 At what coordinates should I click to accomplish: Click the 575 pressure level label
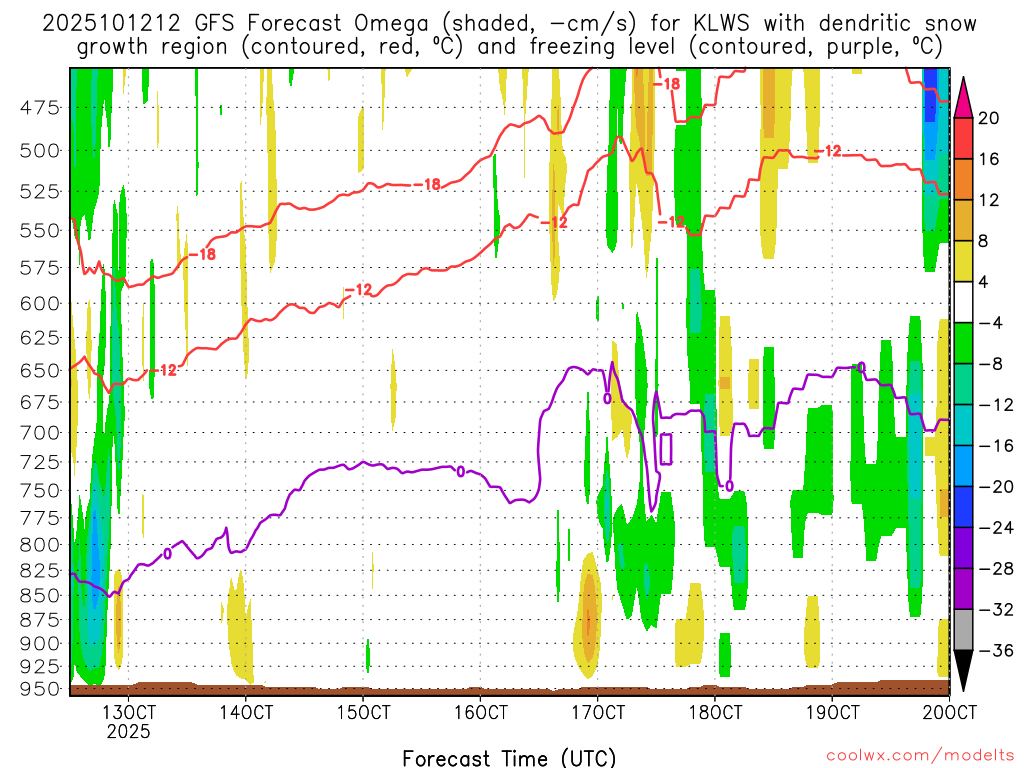coord(40,268)
